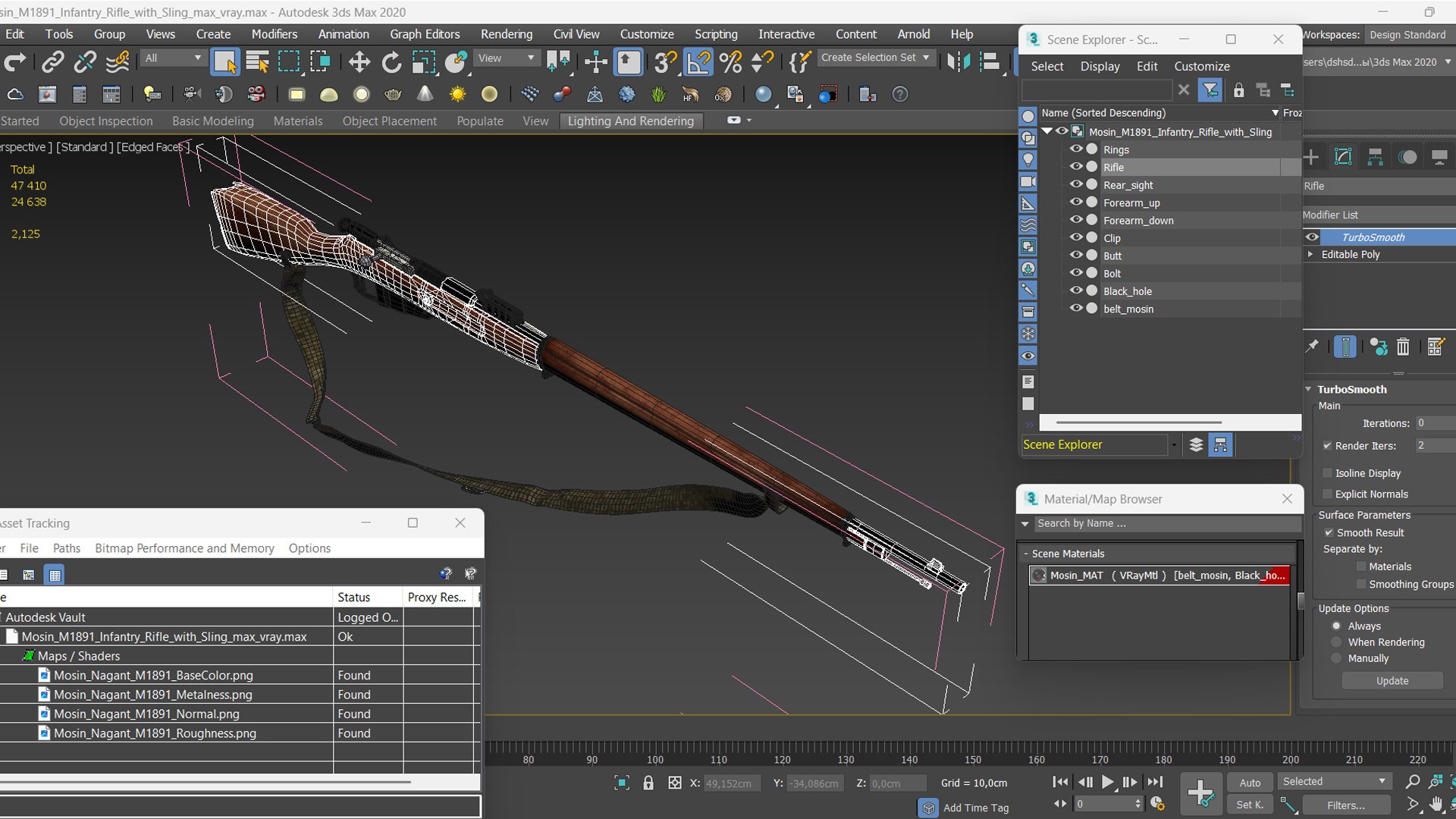
Task: Click the Search by Name field
Action: pos(1166,523)
